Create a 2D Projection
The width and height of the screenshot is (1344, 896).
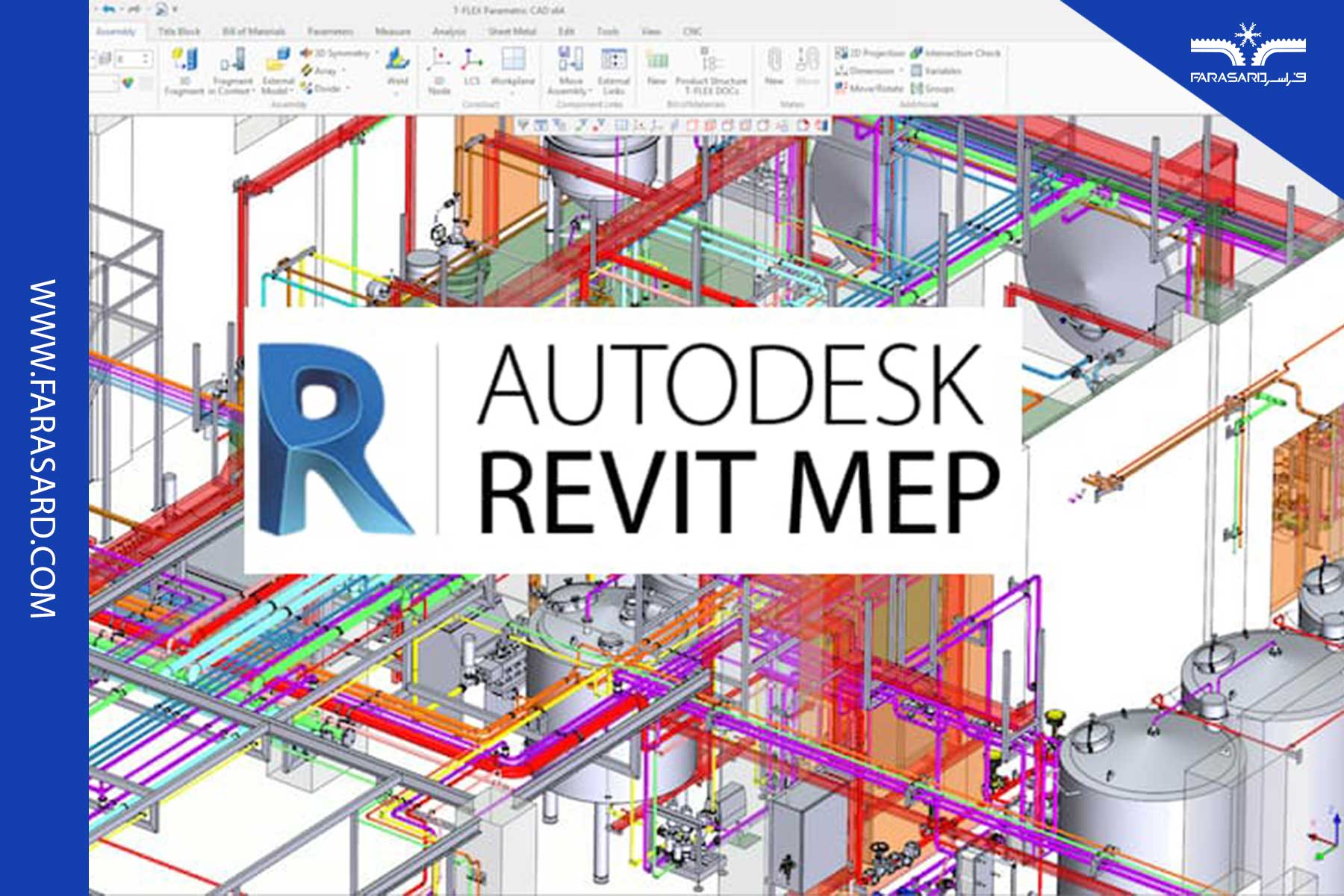click(x=877, y=53)
